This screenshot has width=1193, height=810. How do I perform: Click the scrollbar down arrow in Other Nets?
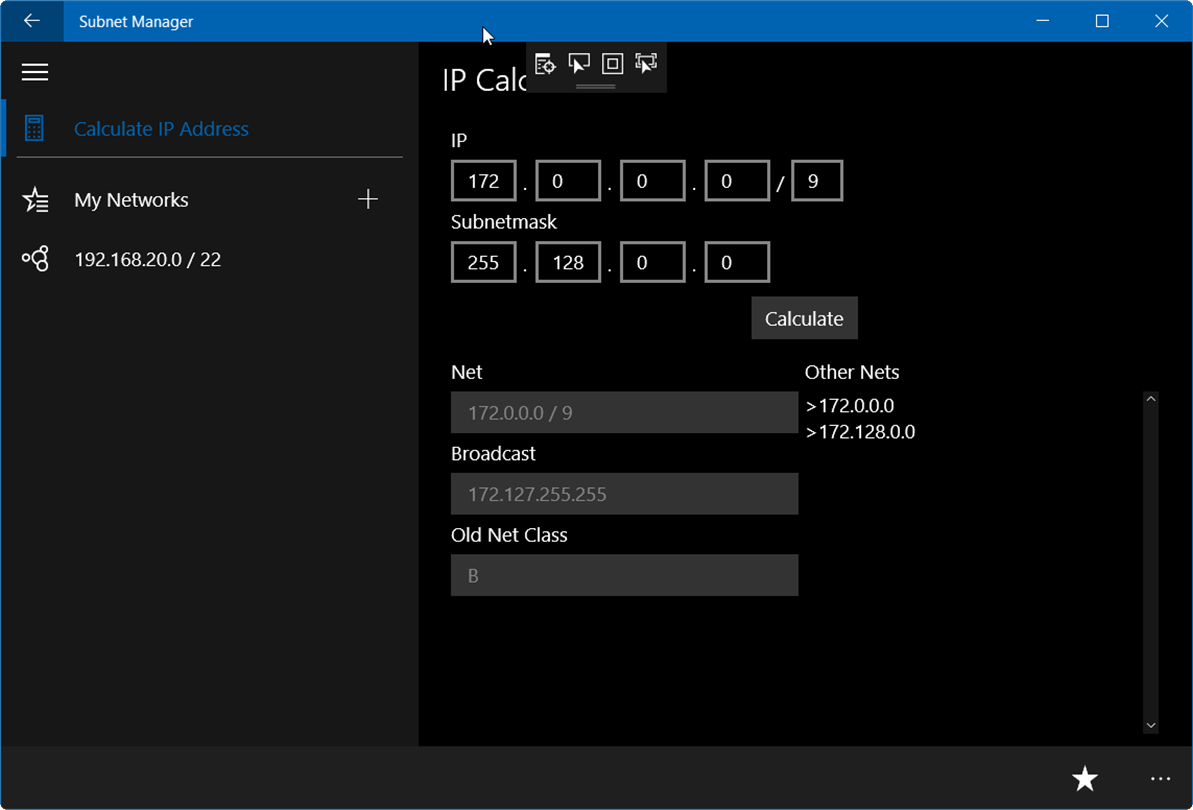click(1151, 726)
